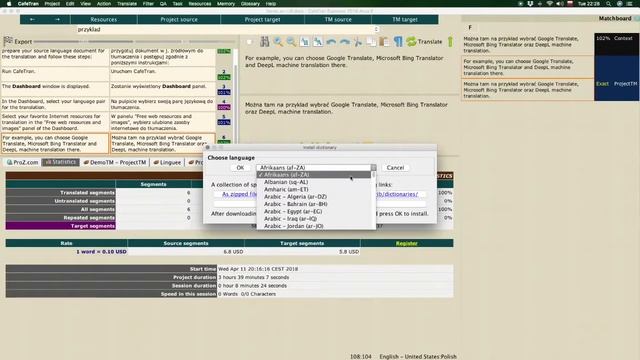Click the '1 word = 0.10 USD' rate

101,252
